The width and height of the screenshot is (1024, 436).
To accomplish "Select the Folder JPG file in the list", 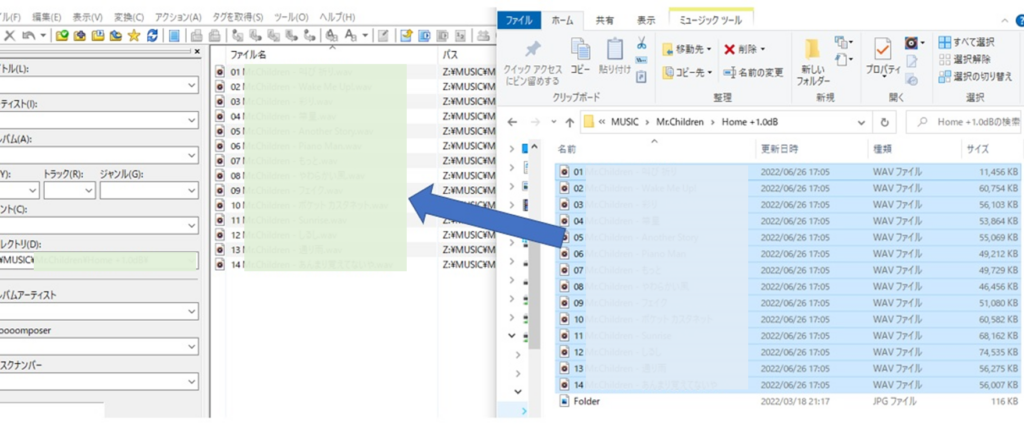I will coord(586,400).
